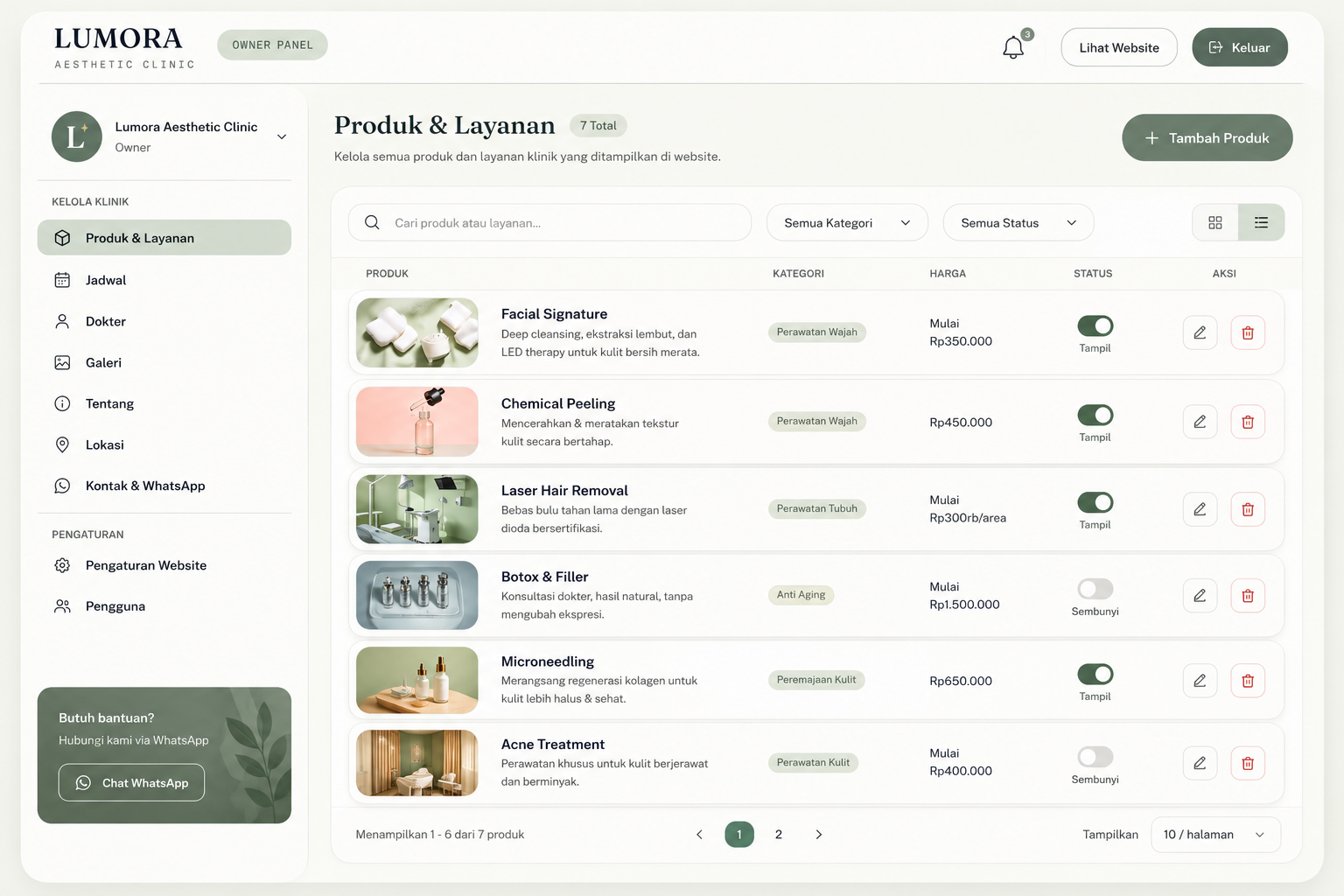Click the trash icon for Chemical Peeling
Screen dimensions: 1344x896
point(1248,422)
